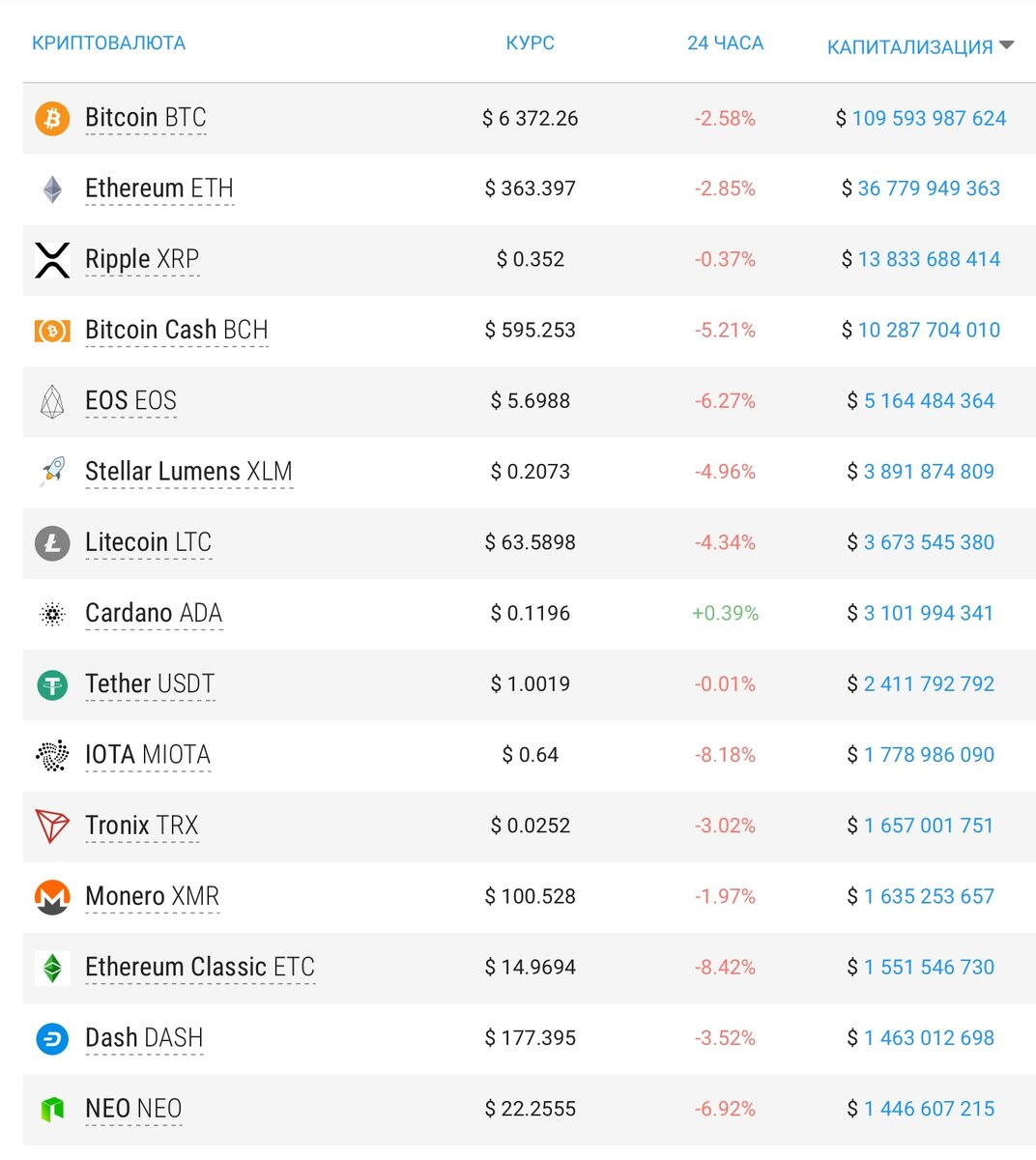This screenshot has width=1036, height=1160.
Task: Click EOS capitalization value 5 164 484 364
Action: [928, 401]
